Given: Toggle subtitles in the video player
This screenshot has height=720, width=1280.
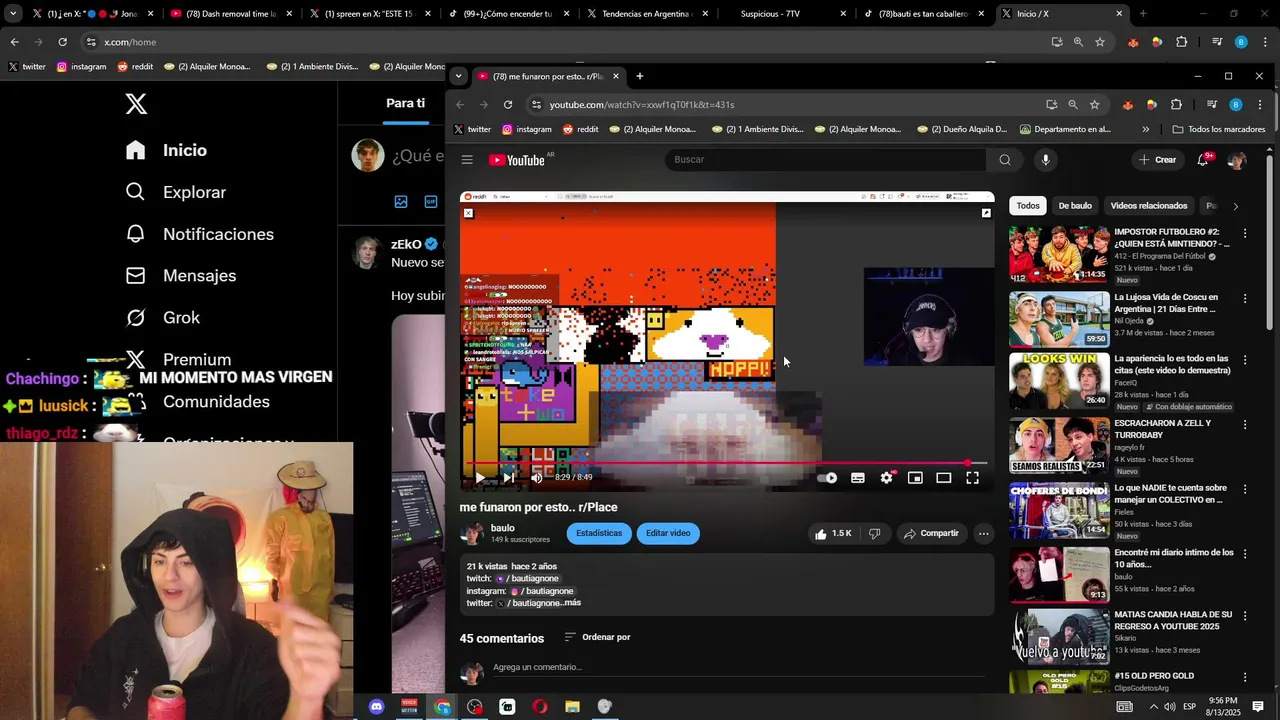Looking at the screenshot, I should coord(858,478).
